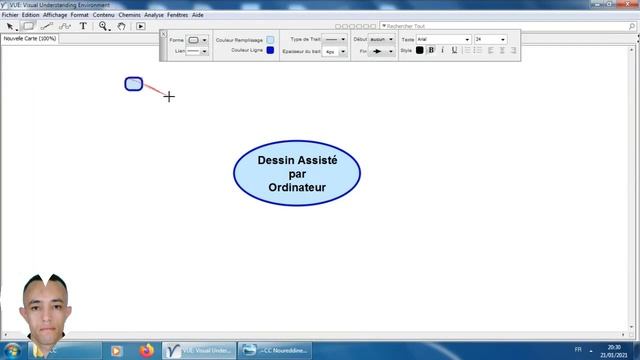Open the Type de Trait dropdown

pos(334,40)
